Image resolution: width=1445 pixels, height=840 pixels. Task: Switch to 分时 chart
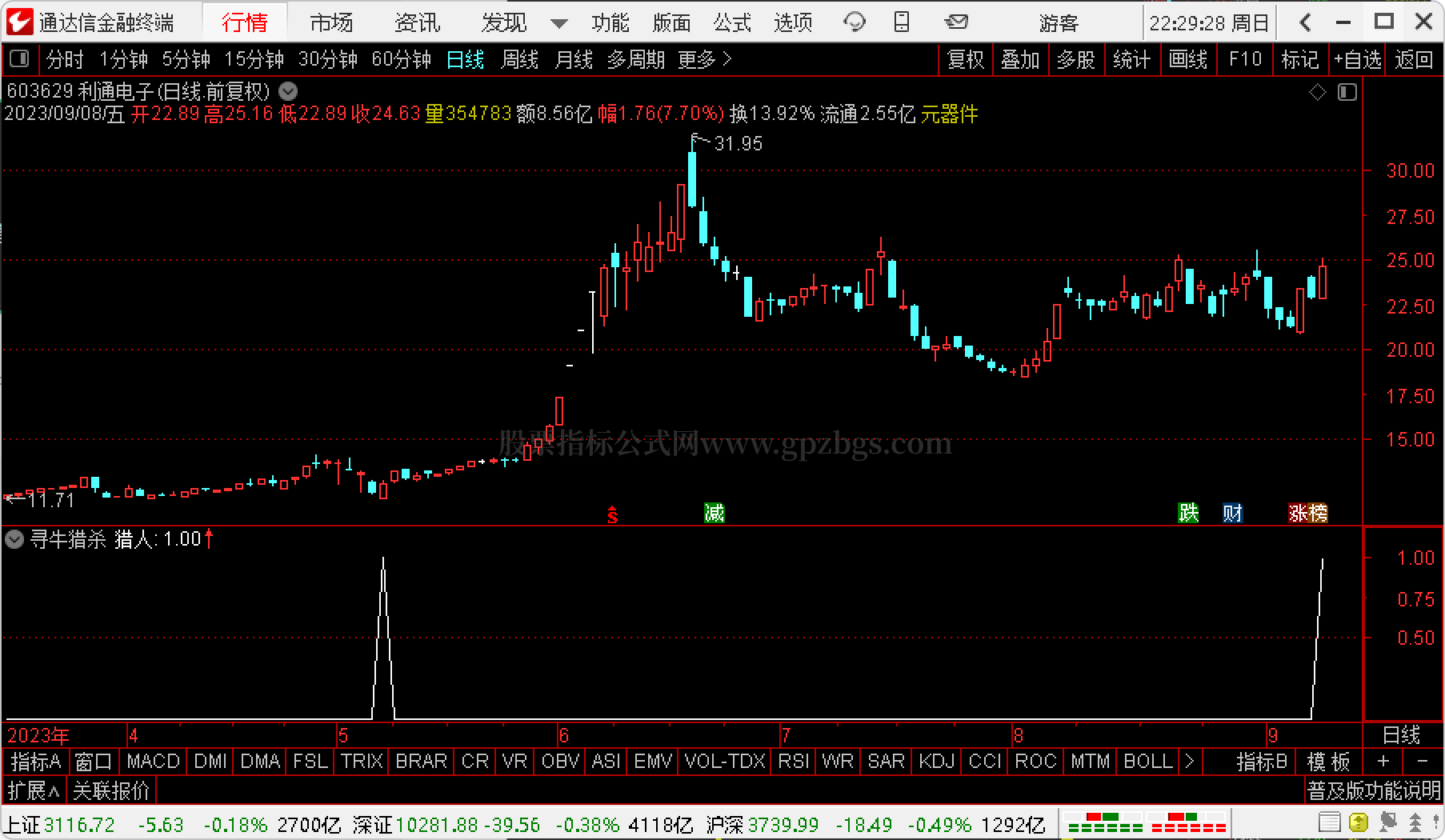tap(65, 59)
